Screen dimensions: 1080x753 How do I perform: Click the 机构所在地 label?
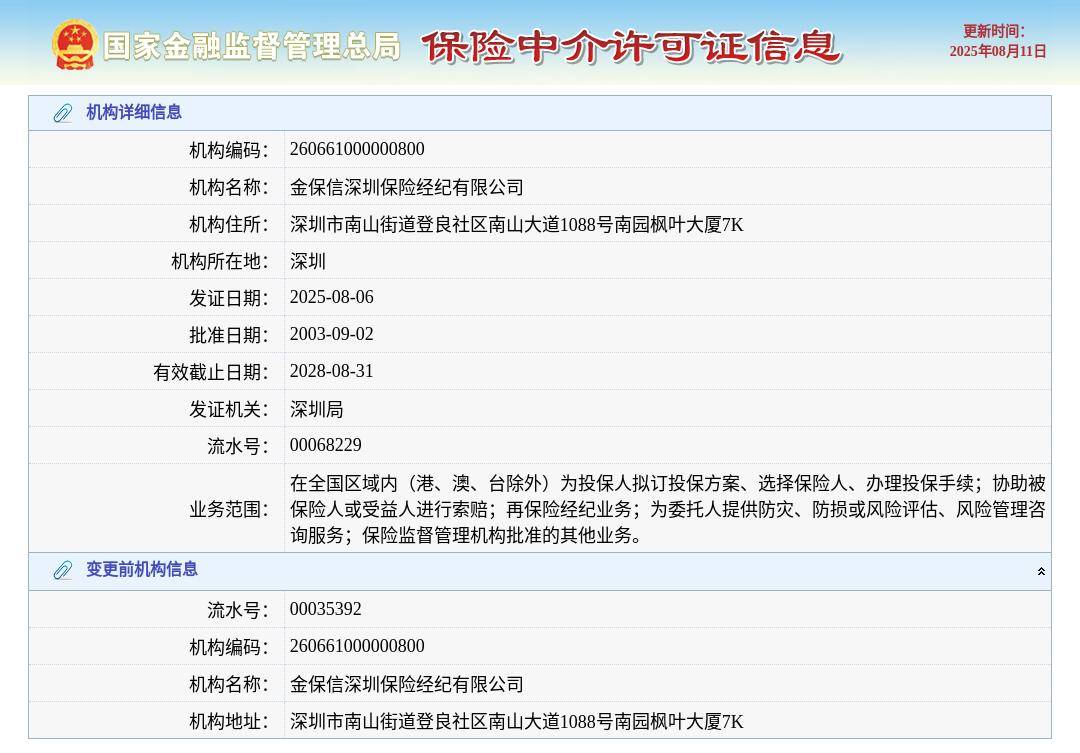pos(220,262)
